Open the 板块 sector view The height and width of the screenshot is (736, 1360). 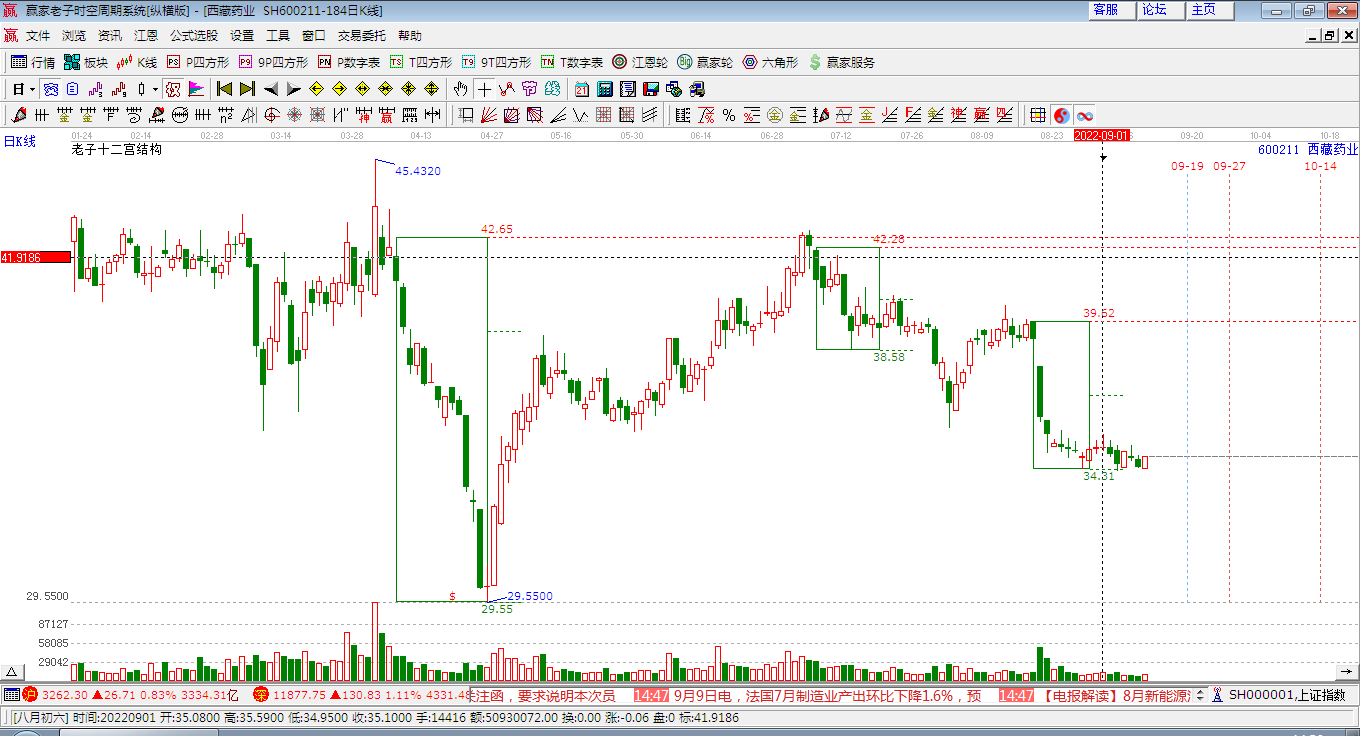(x=86, y=62)
